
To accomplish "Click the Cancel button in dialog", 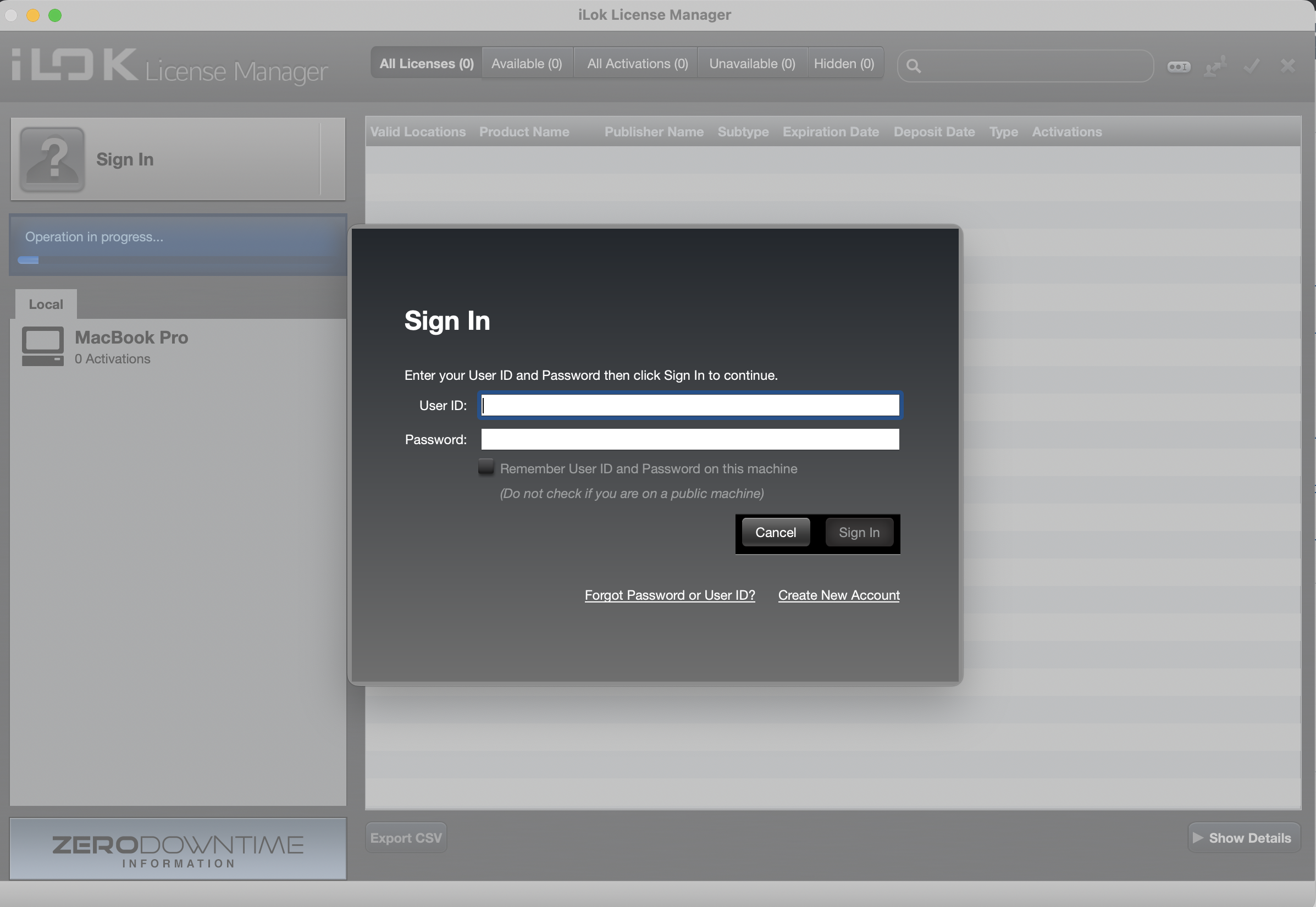I will point(776,533).
